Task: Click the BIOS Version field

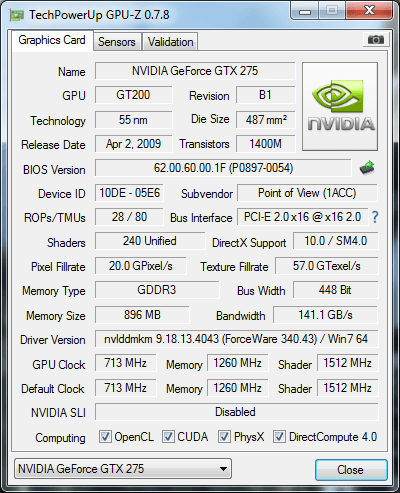Action: pyautogui.click(x=223, y=168)
